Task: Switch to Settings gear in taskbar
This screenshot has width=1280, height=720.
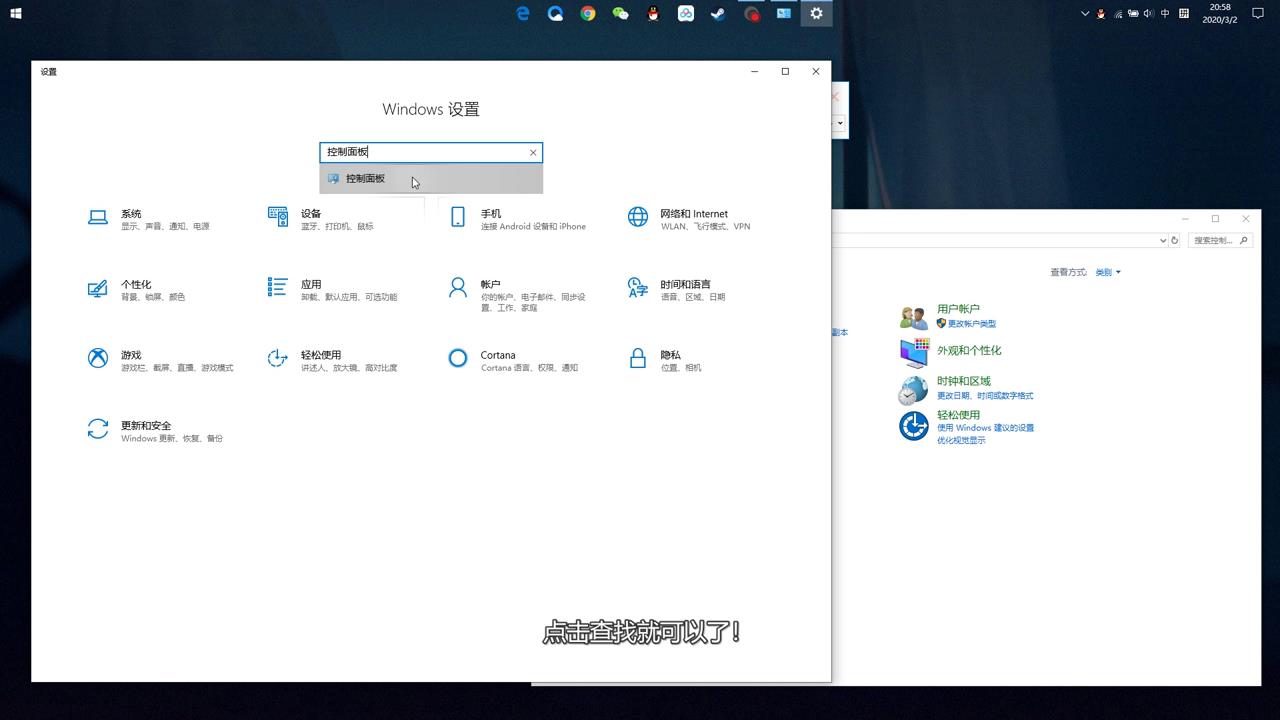Action: tap(817, 13)
